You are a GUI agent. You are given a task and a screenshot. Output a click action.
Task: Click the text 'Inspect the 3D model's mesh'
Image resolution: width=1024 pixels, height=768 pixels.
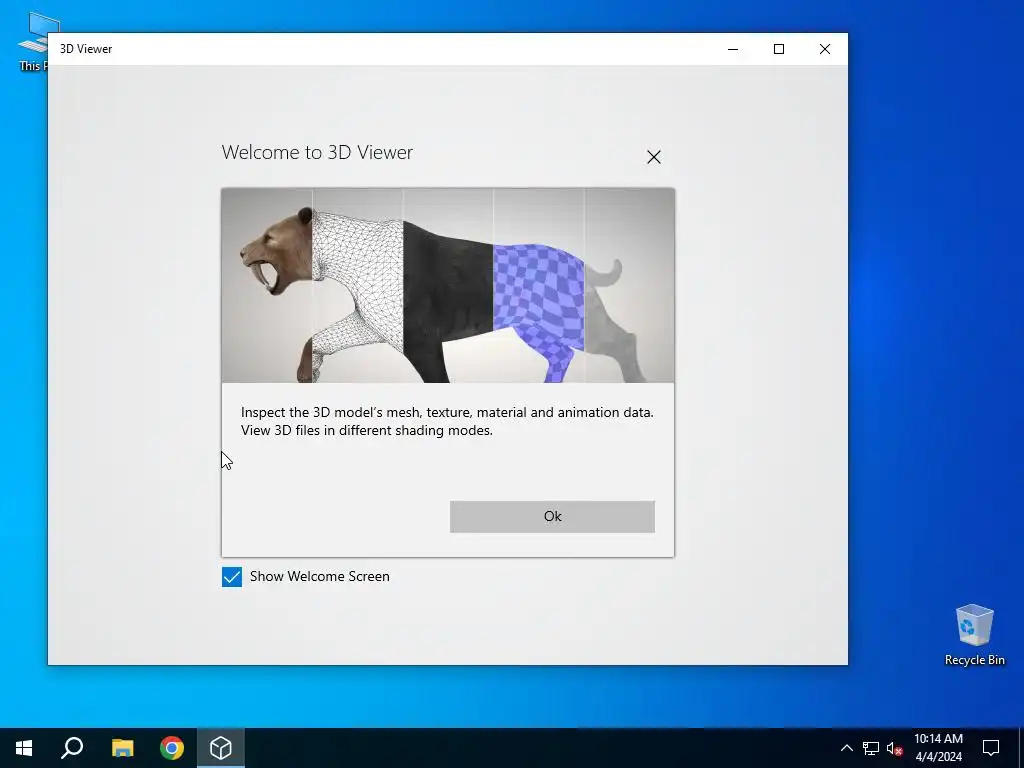pyautogui.click(x=331, y=412)
